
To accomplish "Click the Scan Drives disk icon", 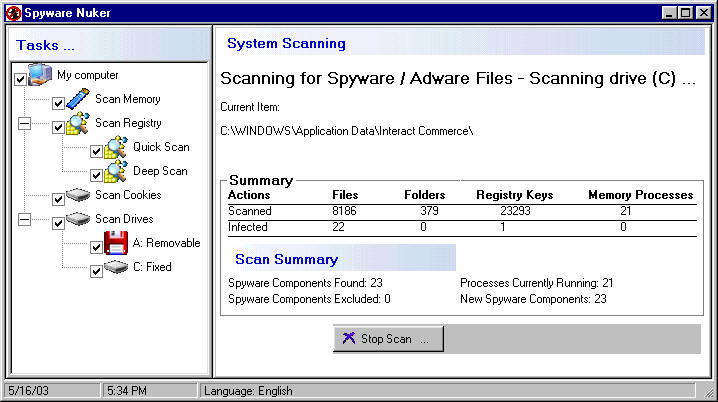I will (78, 218).
